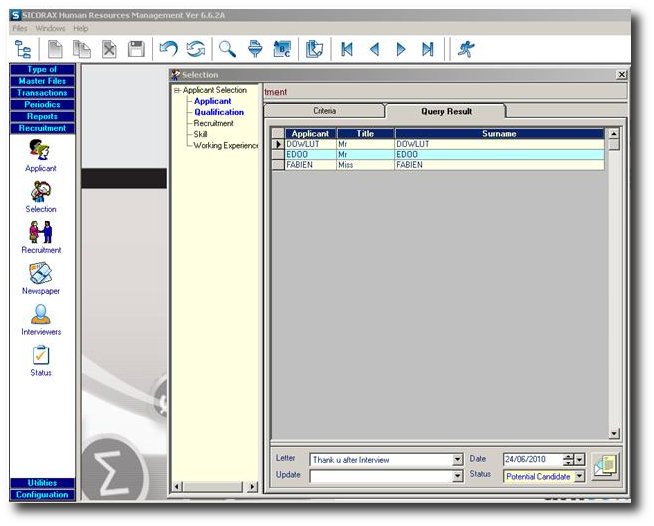Switch to the Criteria tab

pyautogui.click(x=324, y=112)
